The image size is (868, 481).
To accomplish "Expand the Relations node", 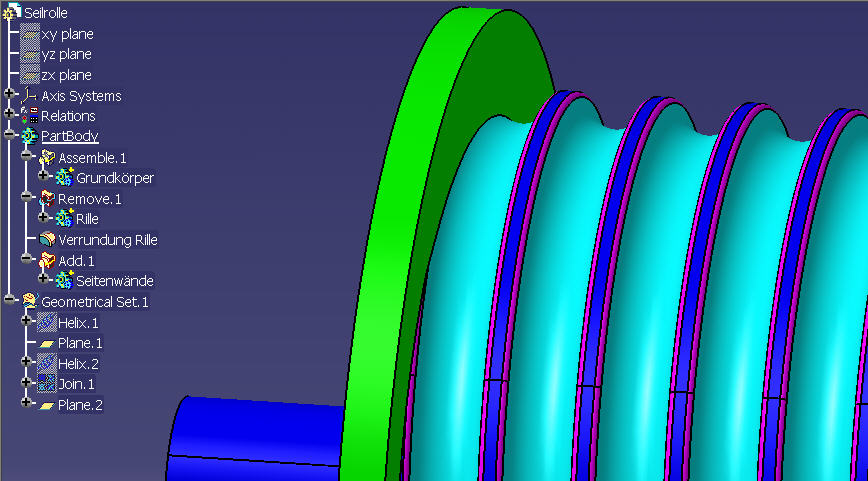I will (9, 114).
